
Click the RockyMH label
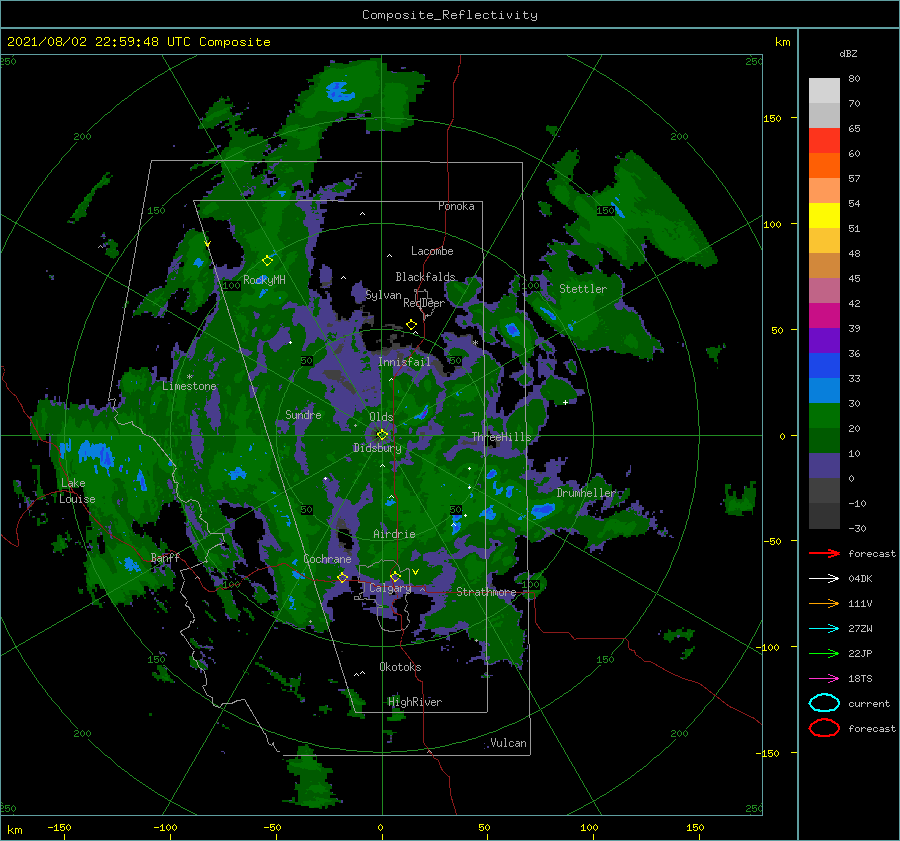click(x=264, y=280)
